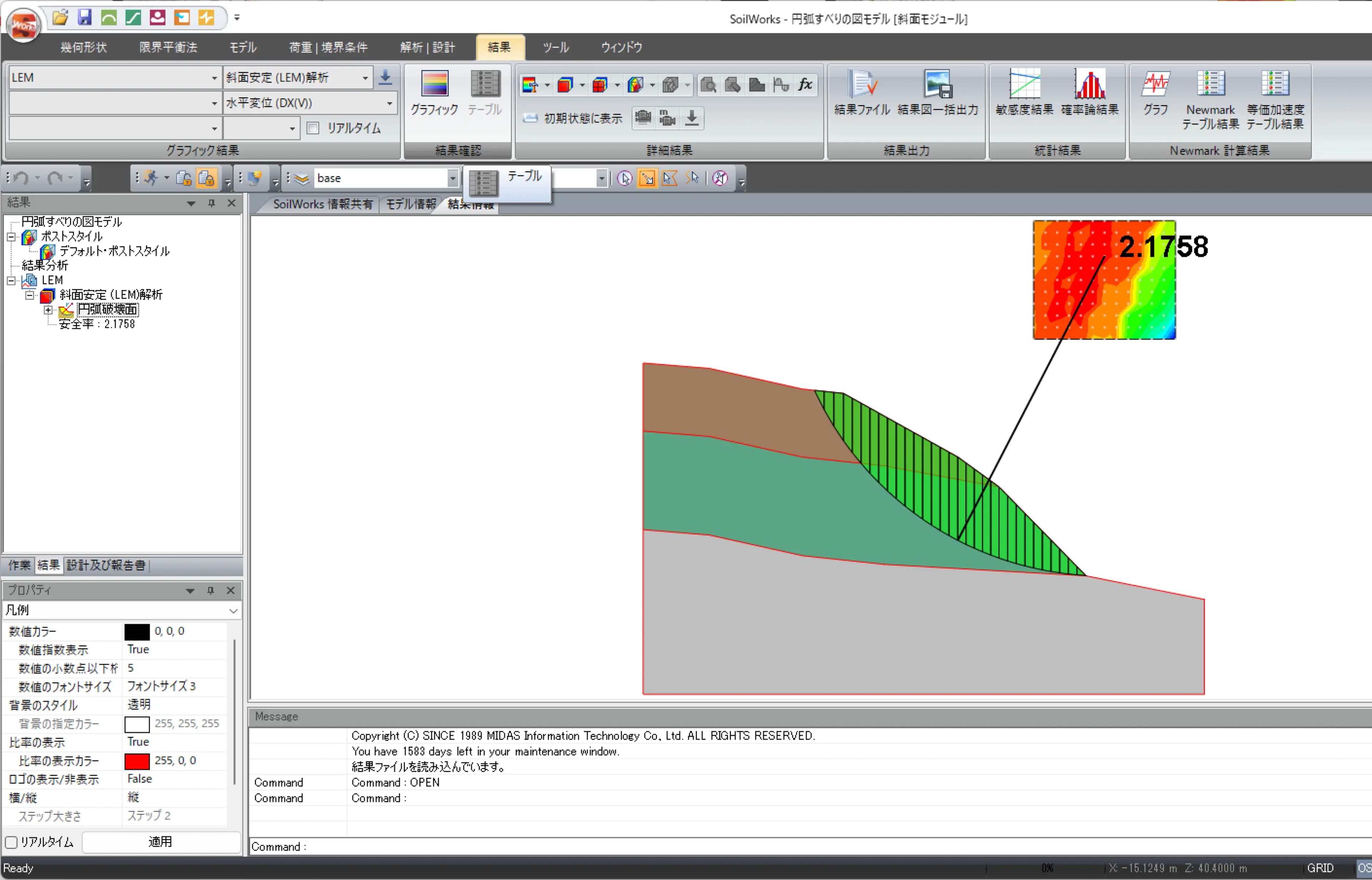Expand the 円弧破壊面 tree node
Image resolution: width=1372 pixels, height=880 pixels.
pos(49,310)
